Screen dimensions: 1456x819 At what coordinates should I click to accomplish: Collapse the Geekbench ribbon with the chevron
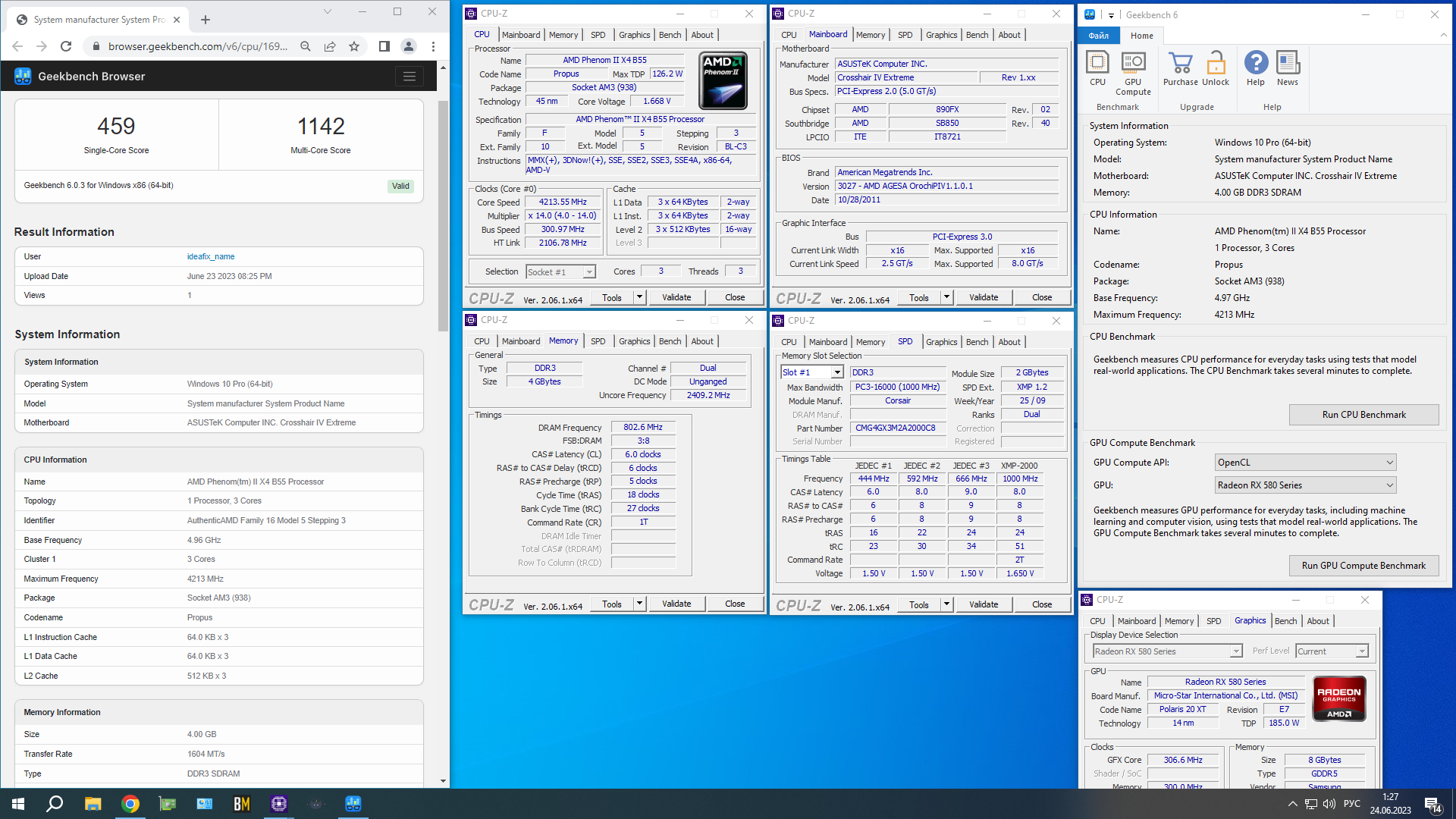click(x=1443, y=35)
